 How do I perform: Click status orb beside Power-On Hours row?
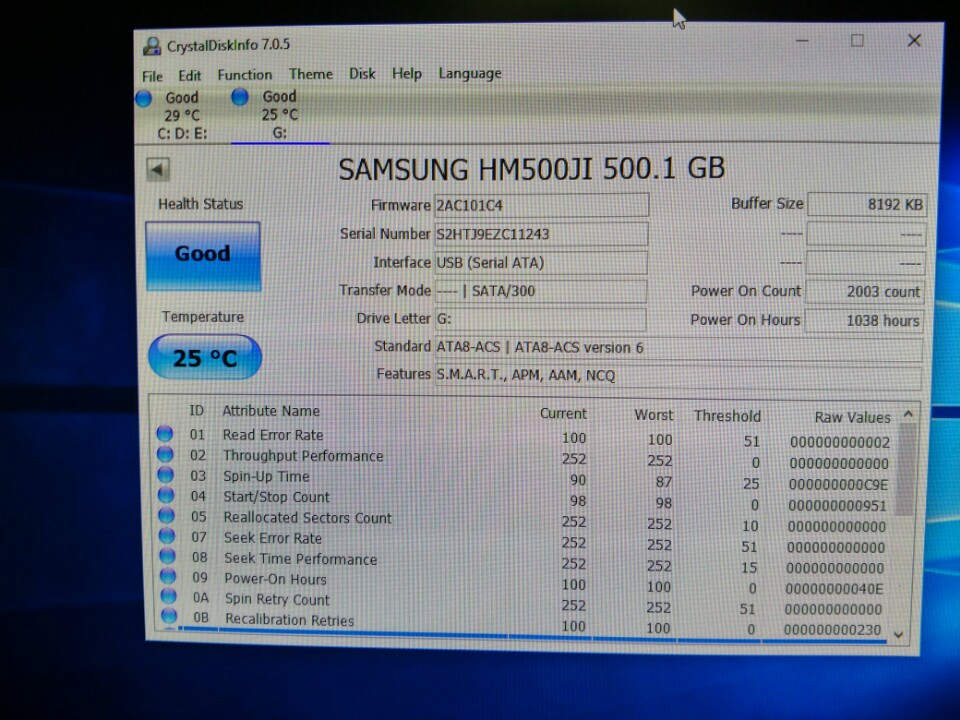(x=167, y=577)
